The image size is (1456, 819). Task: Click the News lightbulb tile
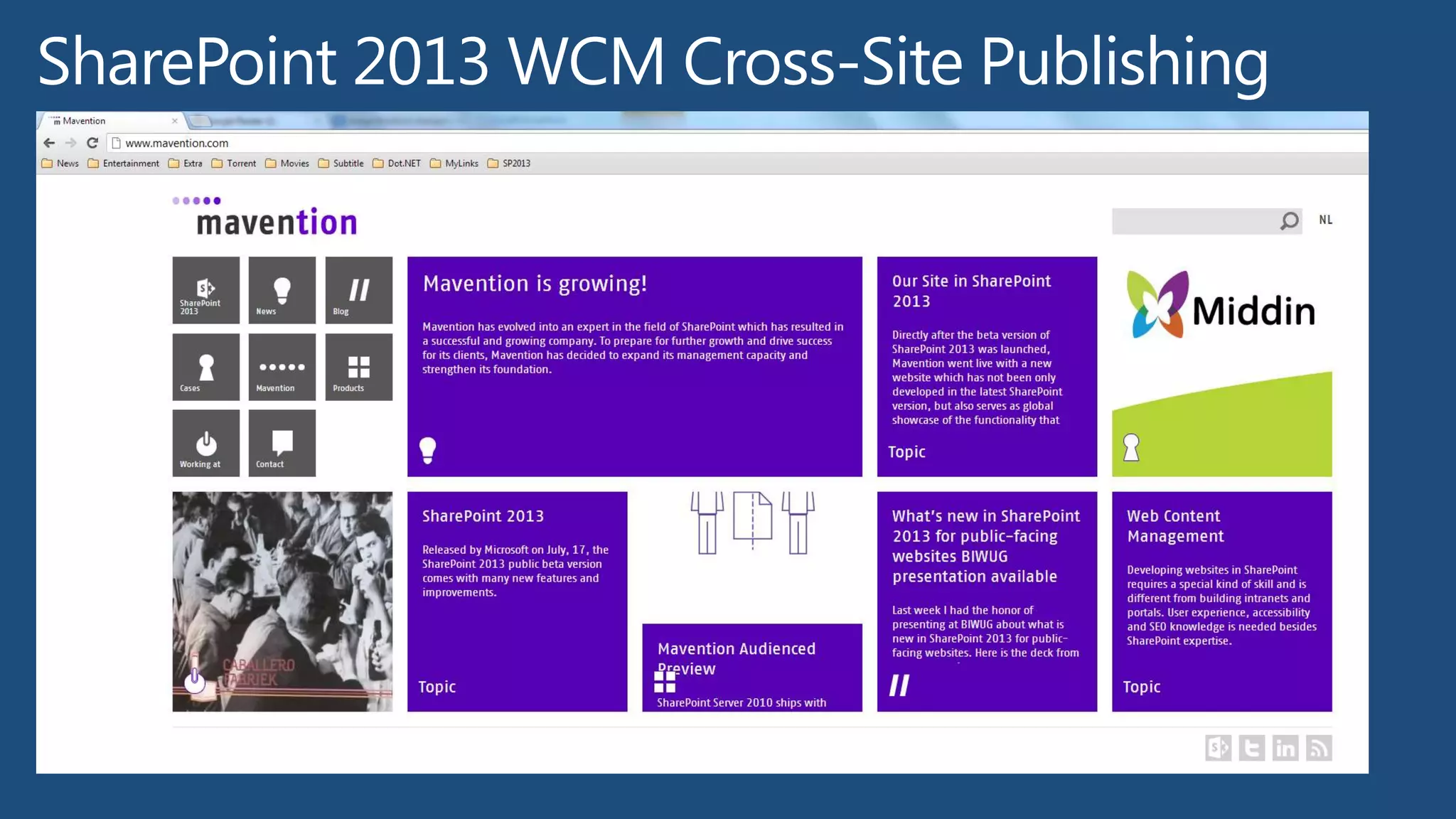pyautogui.click(x=282, y=290)
